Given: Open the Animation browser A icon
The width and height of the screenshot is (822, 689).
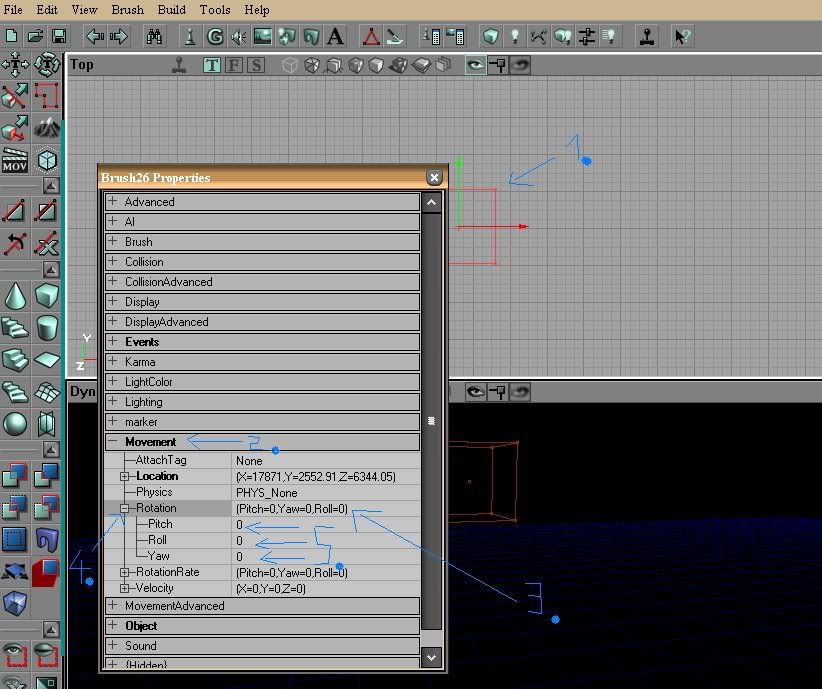Looking at the screenshot, I should (336, 36).
